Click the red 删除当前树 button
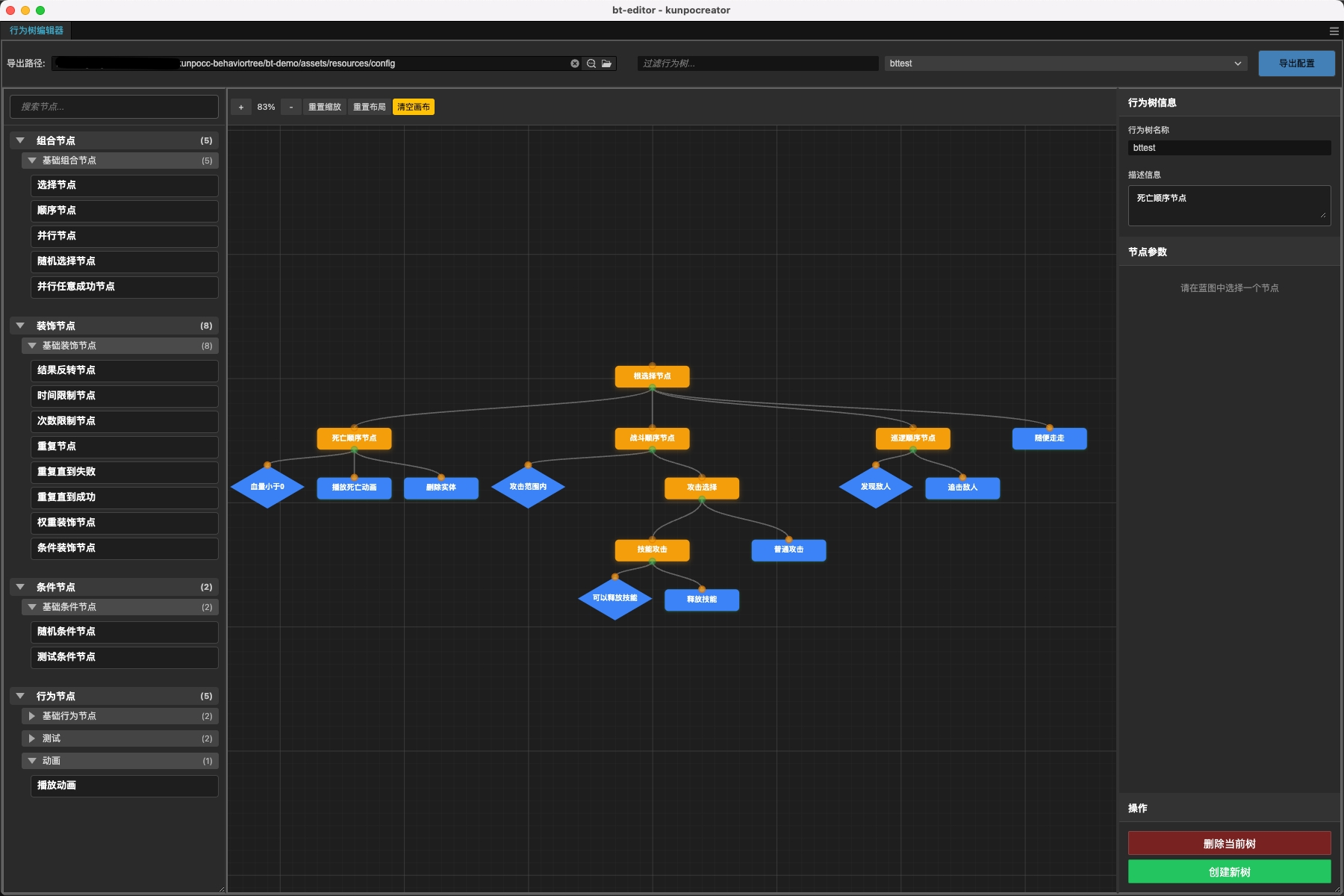 pos(1229,844)
